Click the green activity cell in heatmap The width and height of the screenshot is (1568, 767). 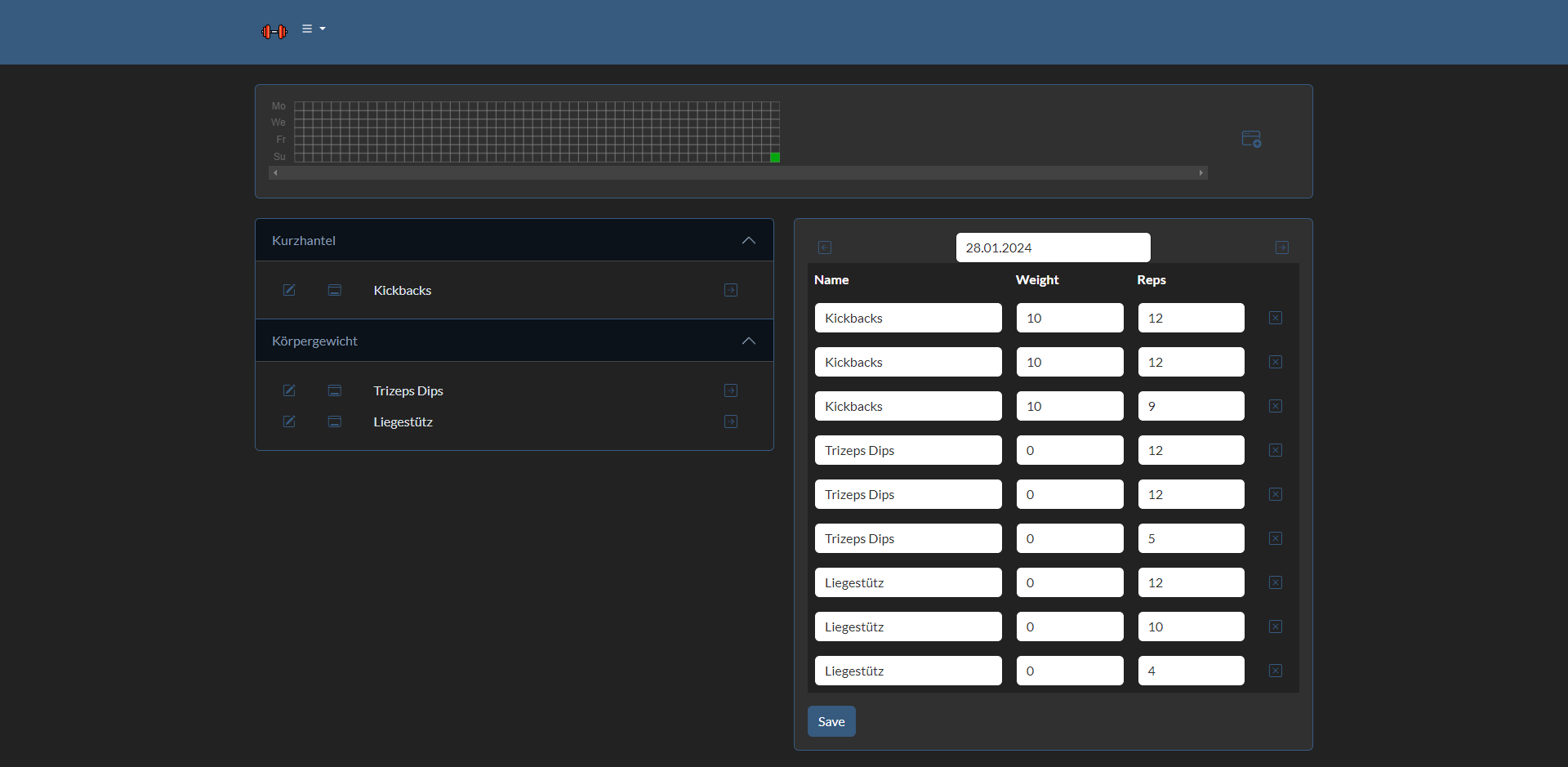point(775,157)
